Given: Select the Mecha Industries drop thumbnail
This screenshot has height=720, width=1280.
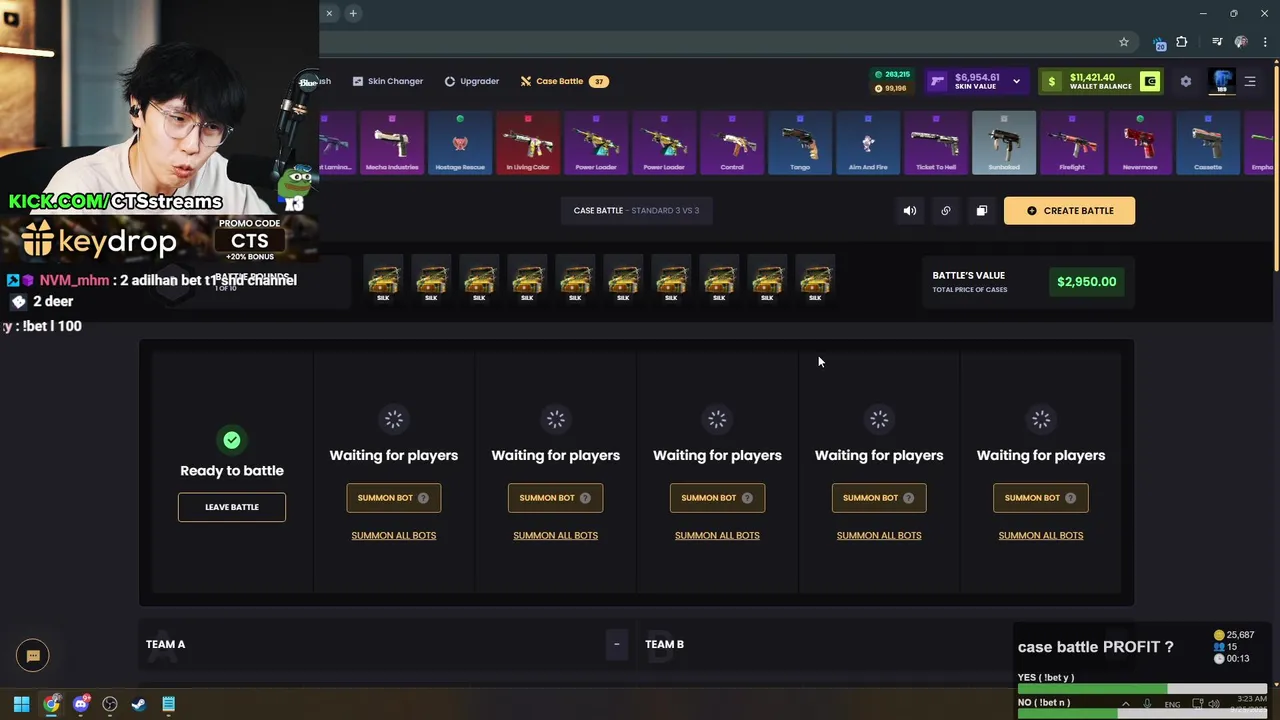Looking at the screenshot, I should [x=392, y=143].
